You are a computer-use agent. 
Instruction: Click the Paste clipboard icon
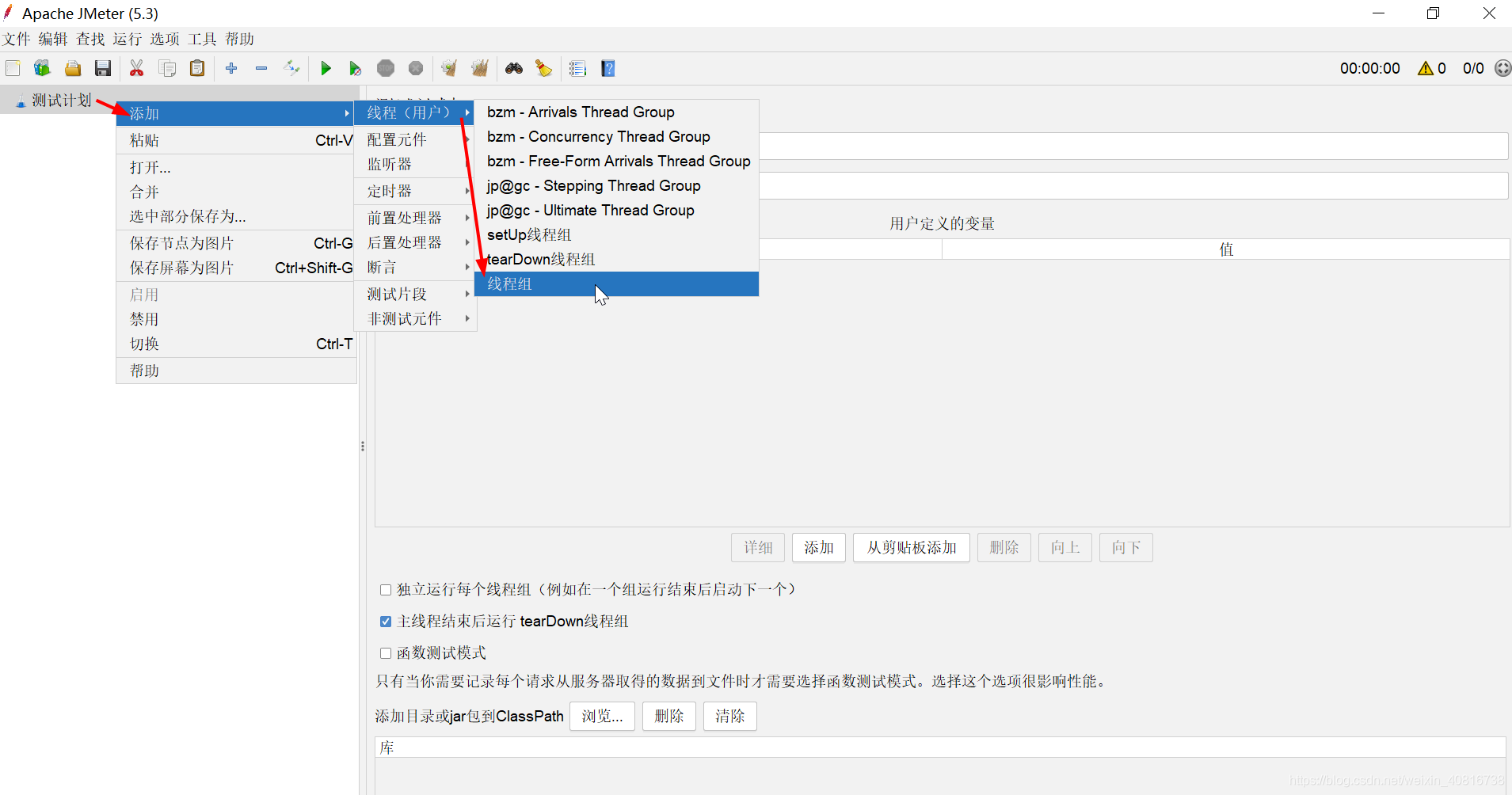(x=197, y=68)
